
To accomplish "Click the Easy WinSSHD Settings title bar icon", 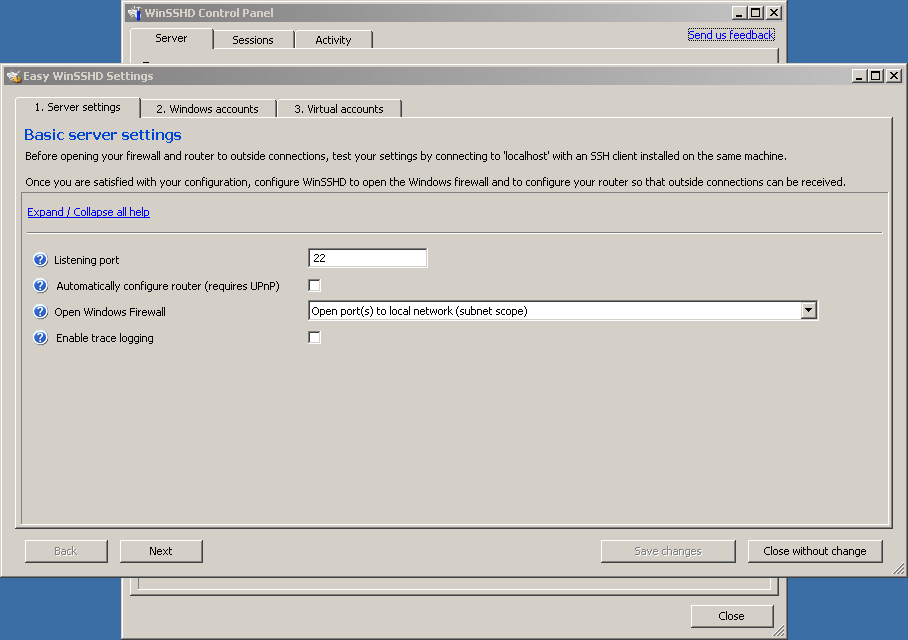I will (12, 75).
